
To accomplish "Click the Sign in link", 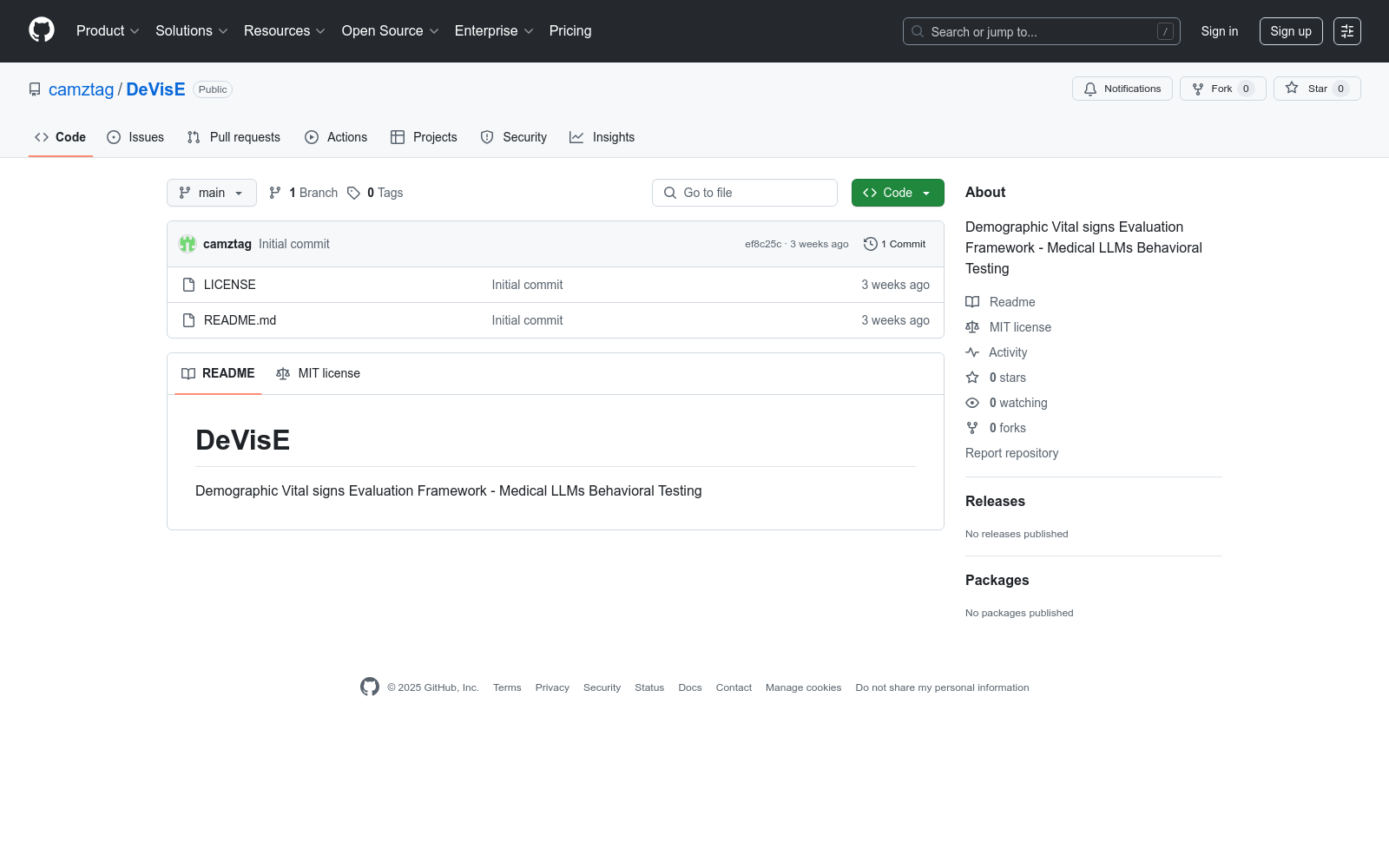I will point(1220,31).
